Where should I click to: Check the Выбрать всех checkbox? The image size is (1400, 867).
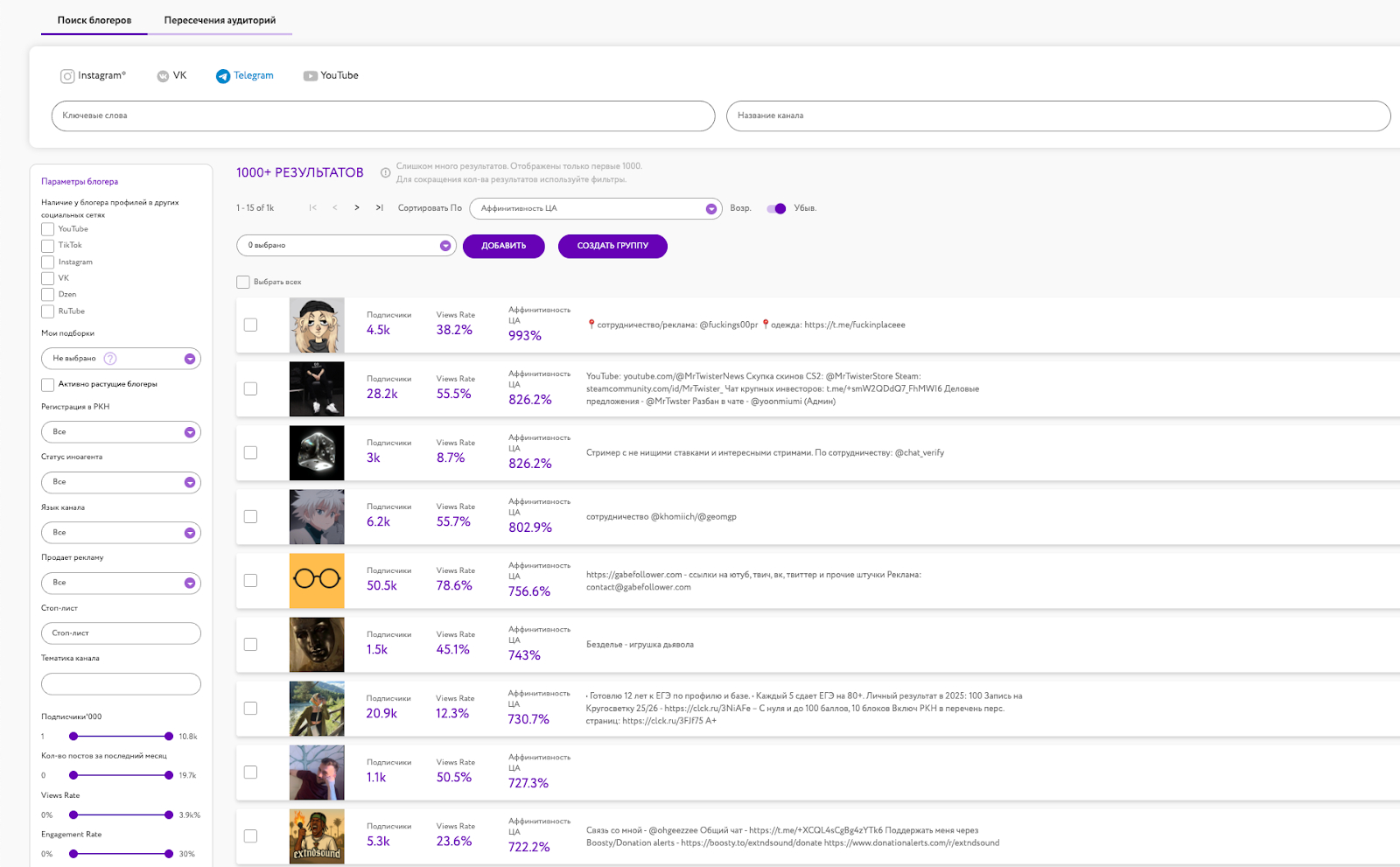pos(243,283)
